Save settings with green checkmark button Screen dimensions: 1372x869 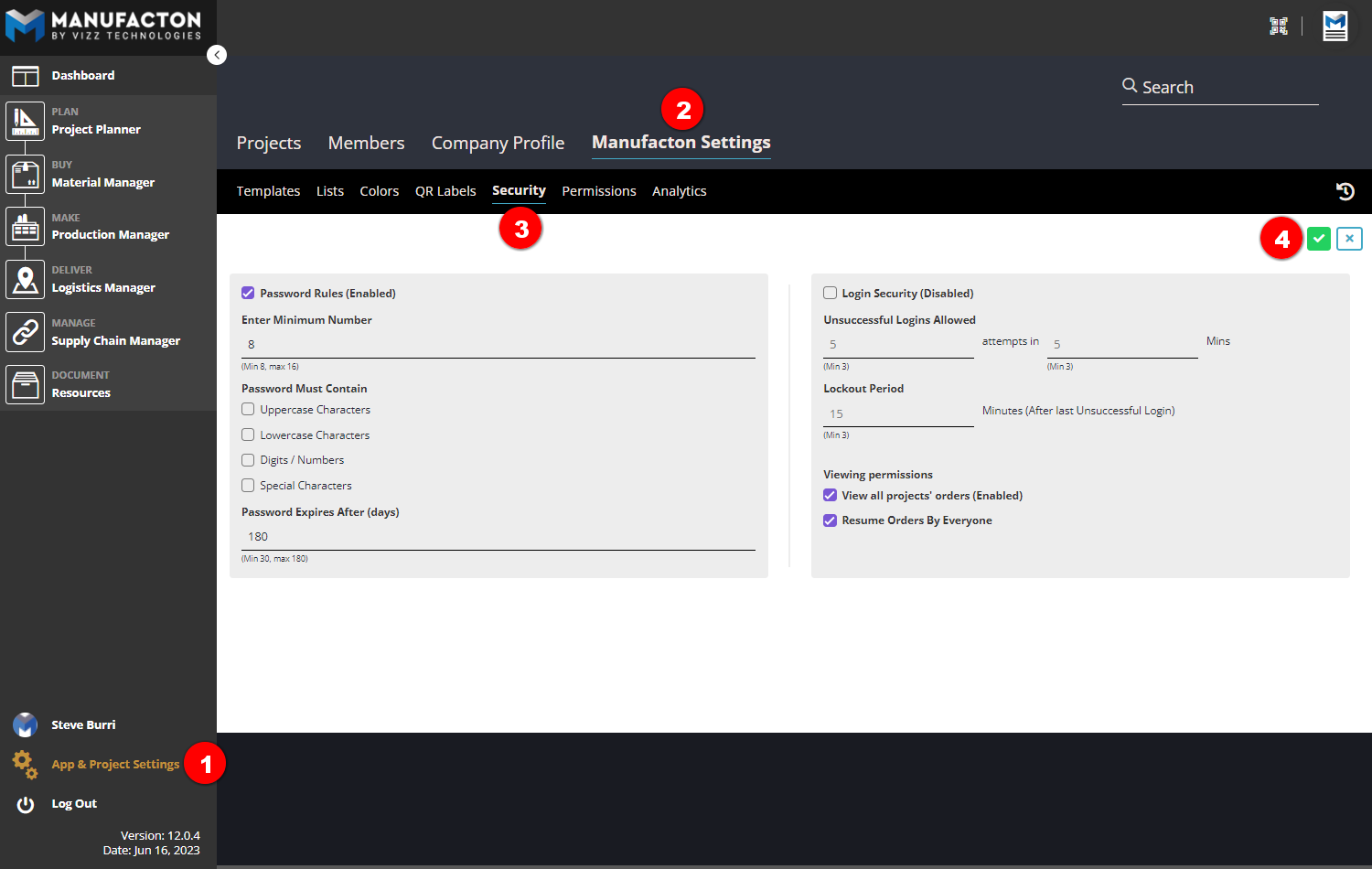[x=1318, y=239]
